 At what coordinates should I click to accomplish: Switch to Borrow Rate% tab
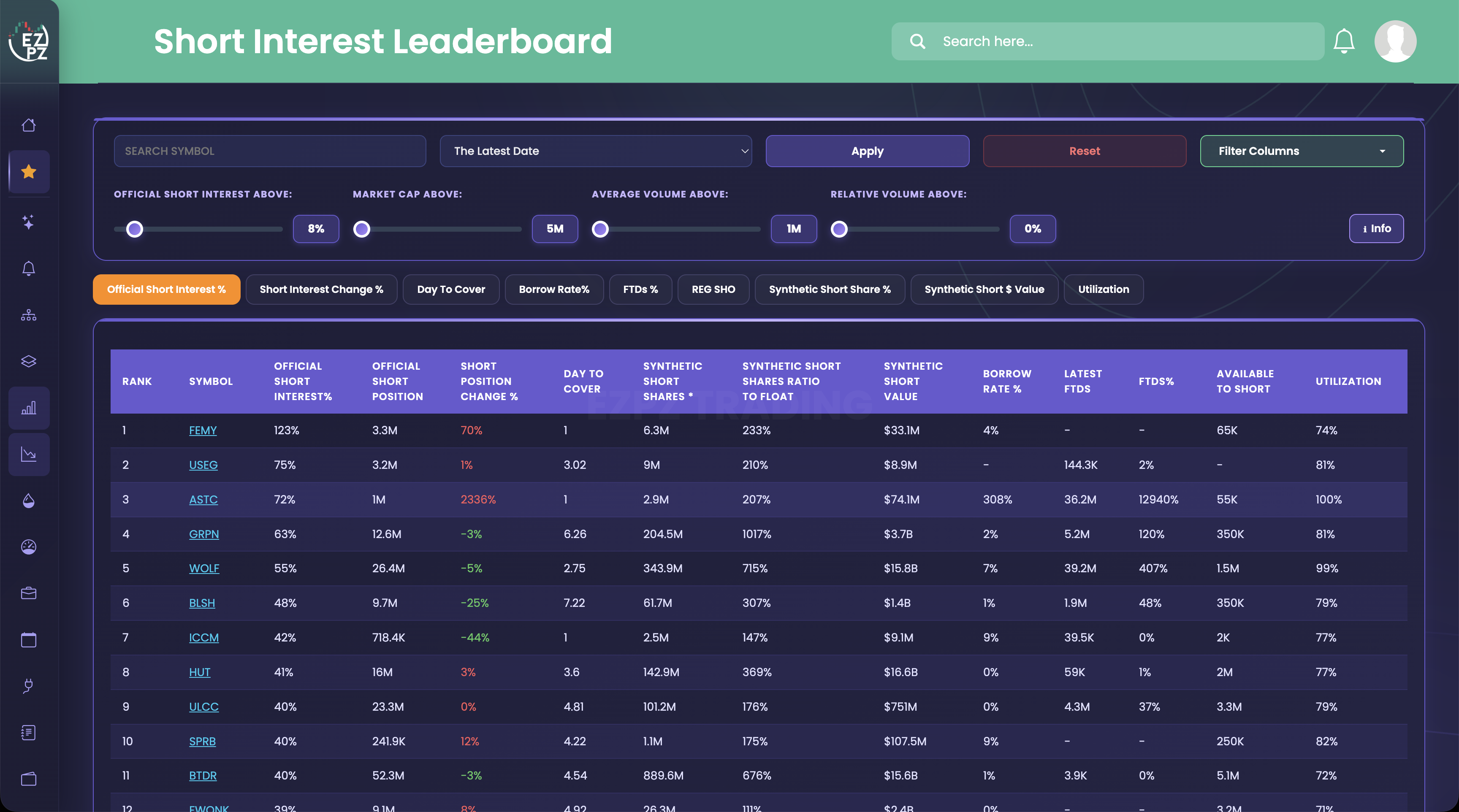coord(554,290)
